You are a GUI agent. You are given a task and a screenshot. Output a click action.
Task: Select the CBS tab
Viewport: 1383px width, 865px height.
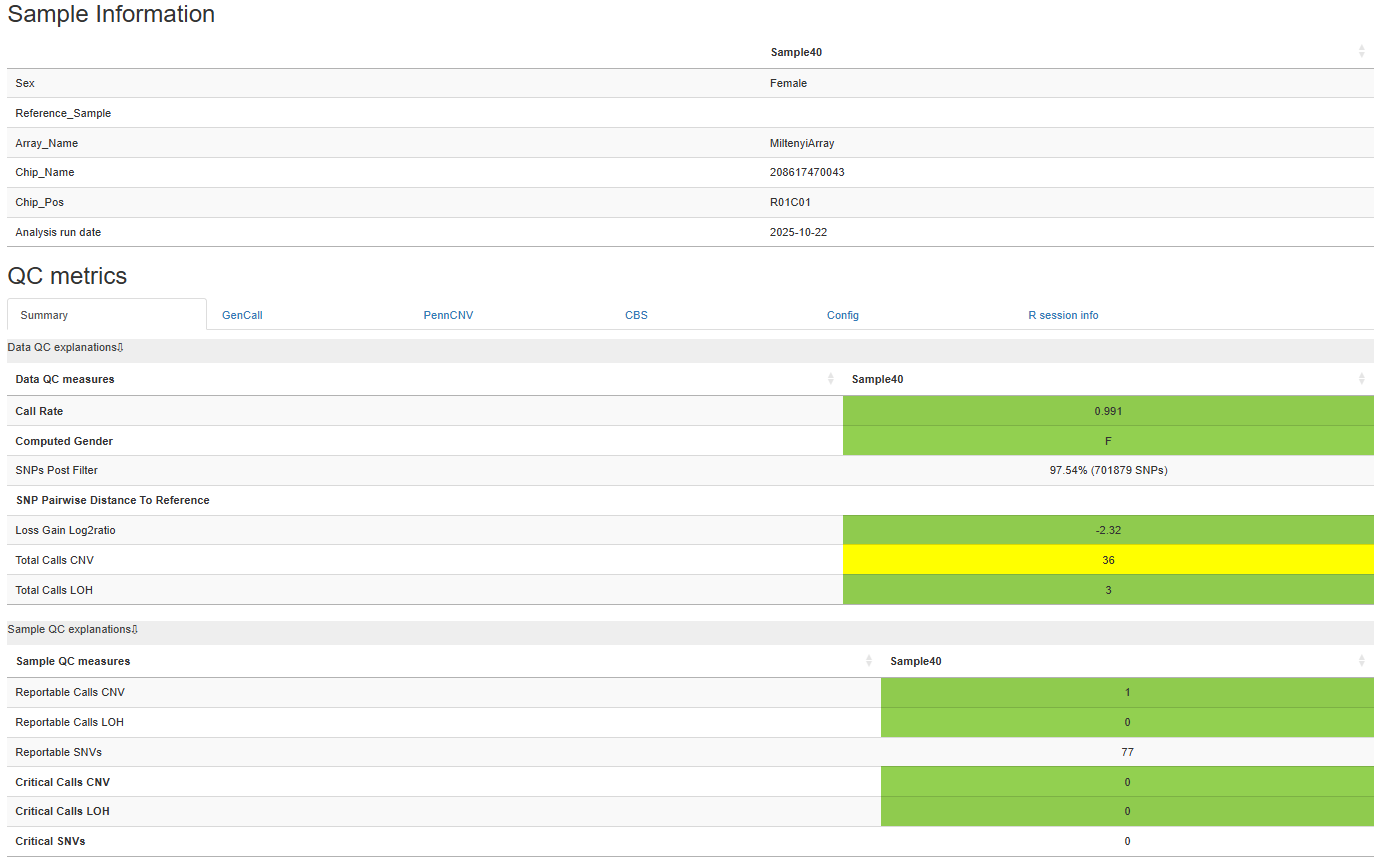pyautogui.click(x=636, y=315)
